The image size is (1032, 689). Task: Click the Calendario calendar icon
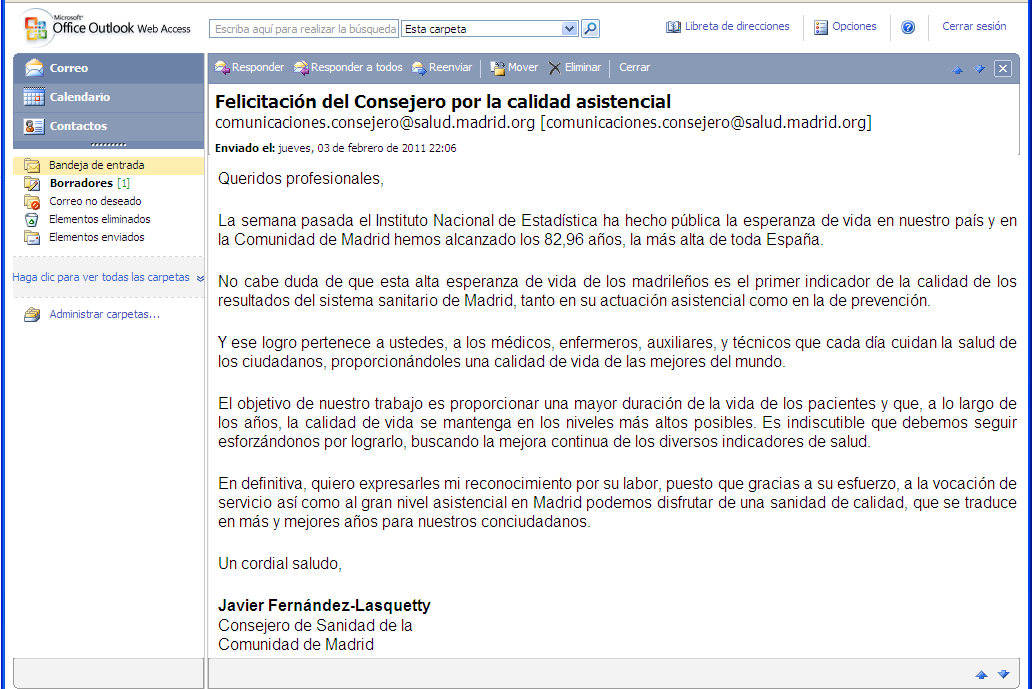(34, 97)
